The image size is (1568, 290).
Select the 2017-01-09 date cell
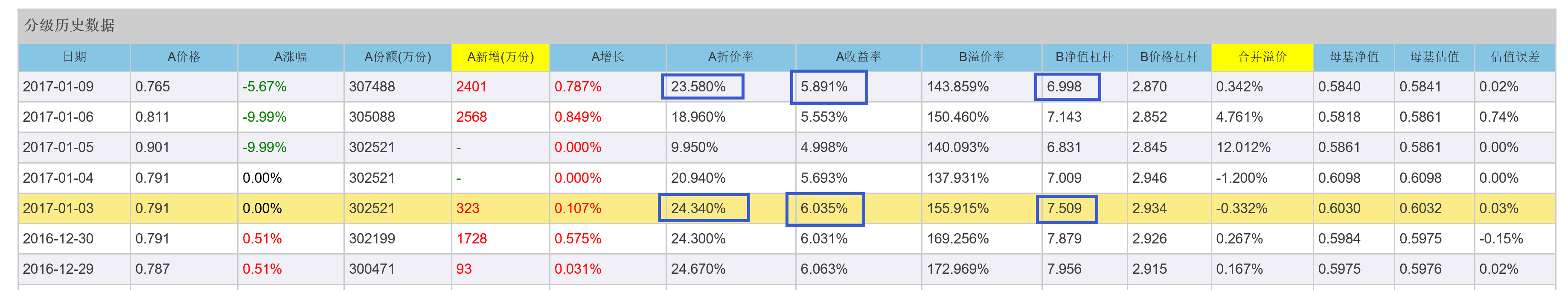[x=58, y=87]
